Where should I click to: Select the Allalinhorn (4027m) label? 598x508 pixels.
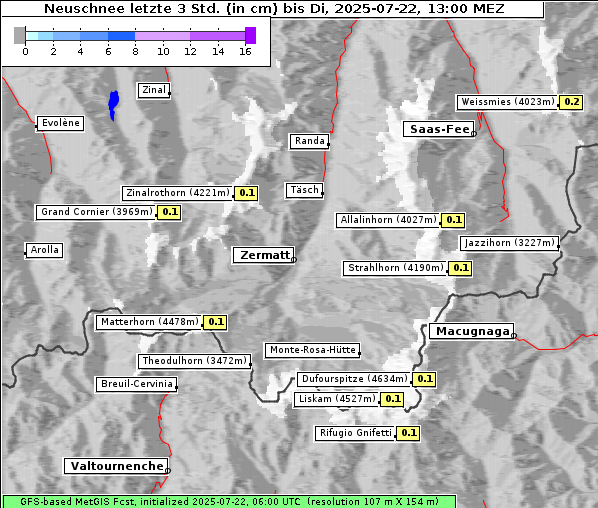tap(388, 220)
